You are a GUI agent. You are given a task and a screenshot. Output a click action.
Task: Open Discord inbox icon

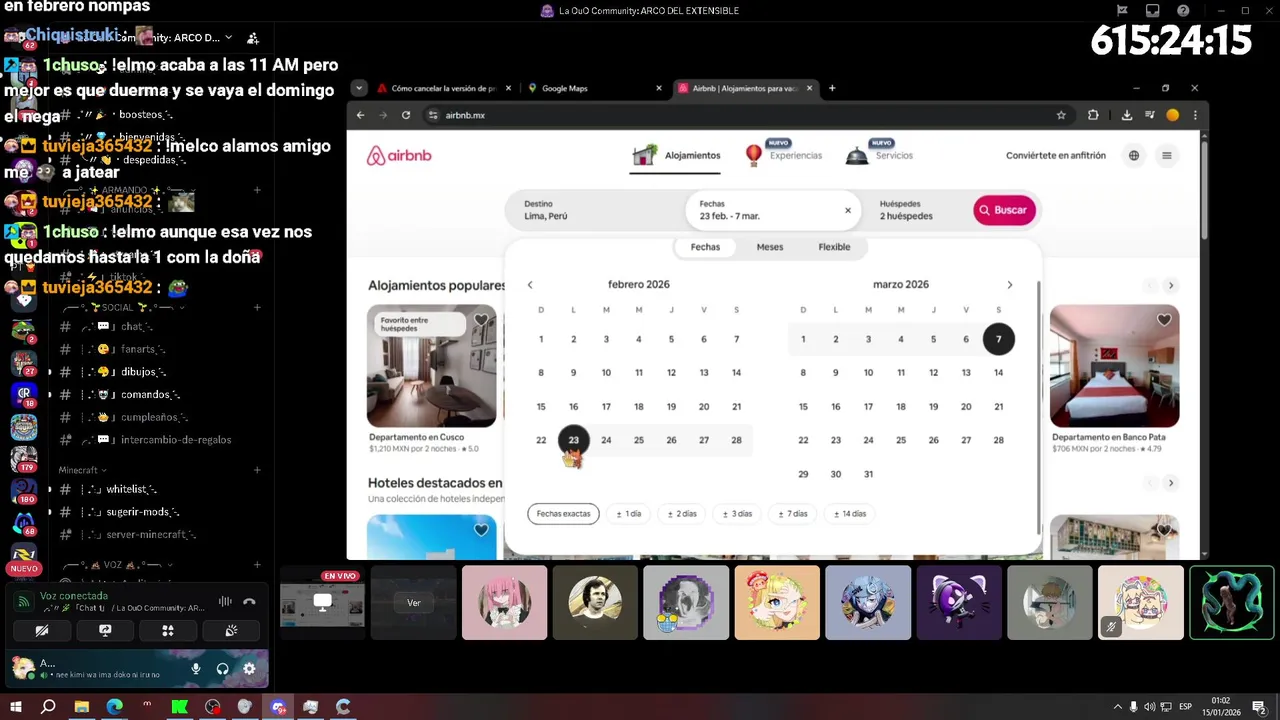[x=1153, y=11]
